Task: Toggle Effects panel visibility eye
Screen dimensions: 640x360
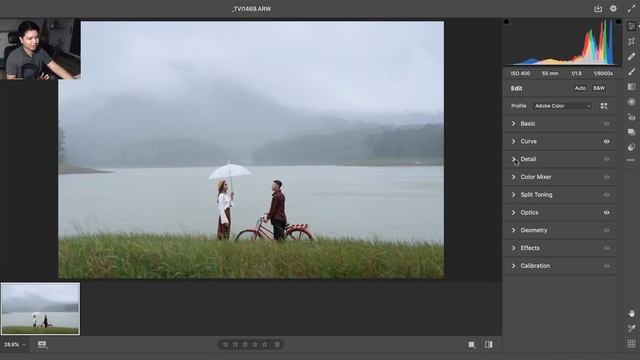Action: pyautogui.click(x=607, y=248)
